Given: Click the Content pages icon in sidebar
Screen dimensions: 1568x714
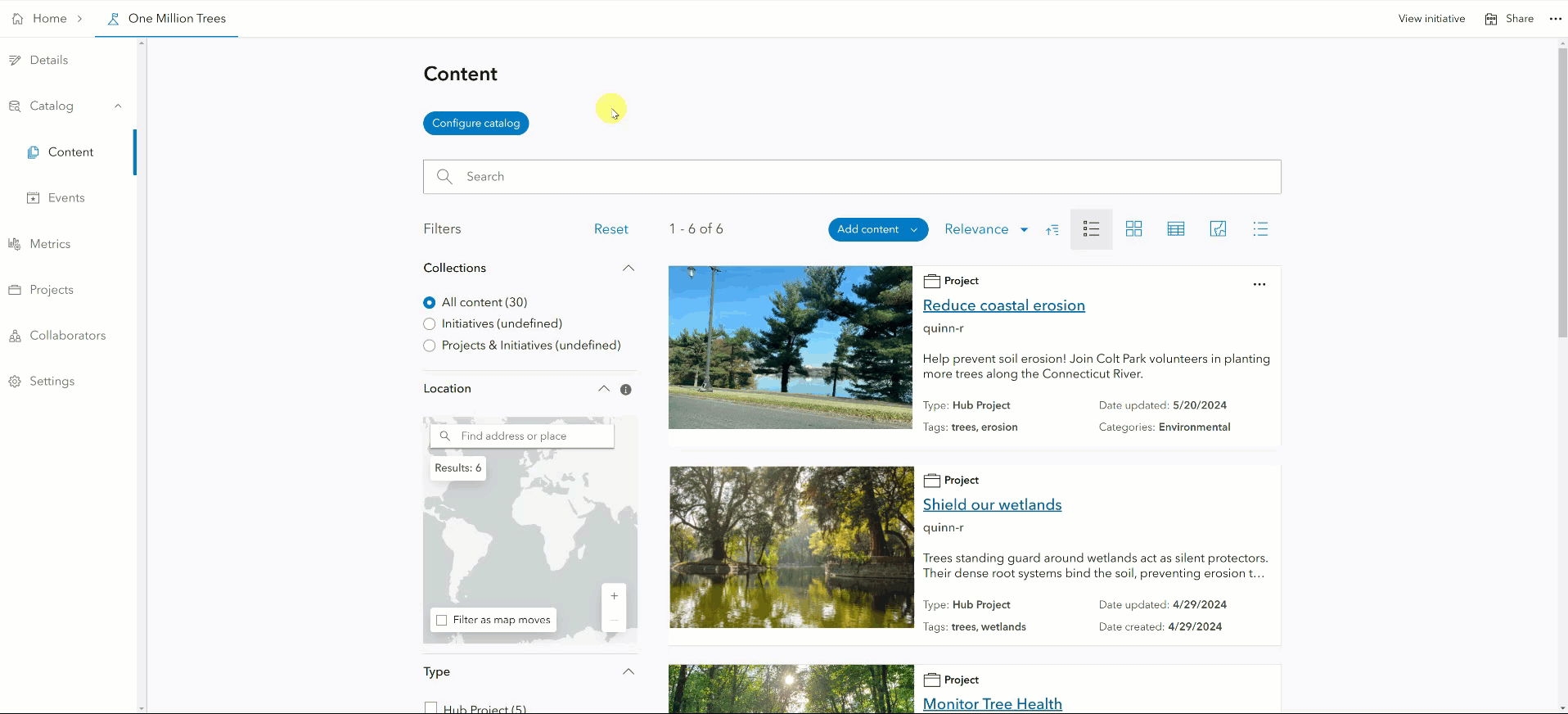Looking at the screenshot, I should [33, 152].
